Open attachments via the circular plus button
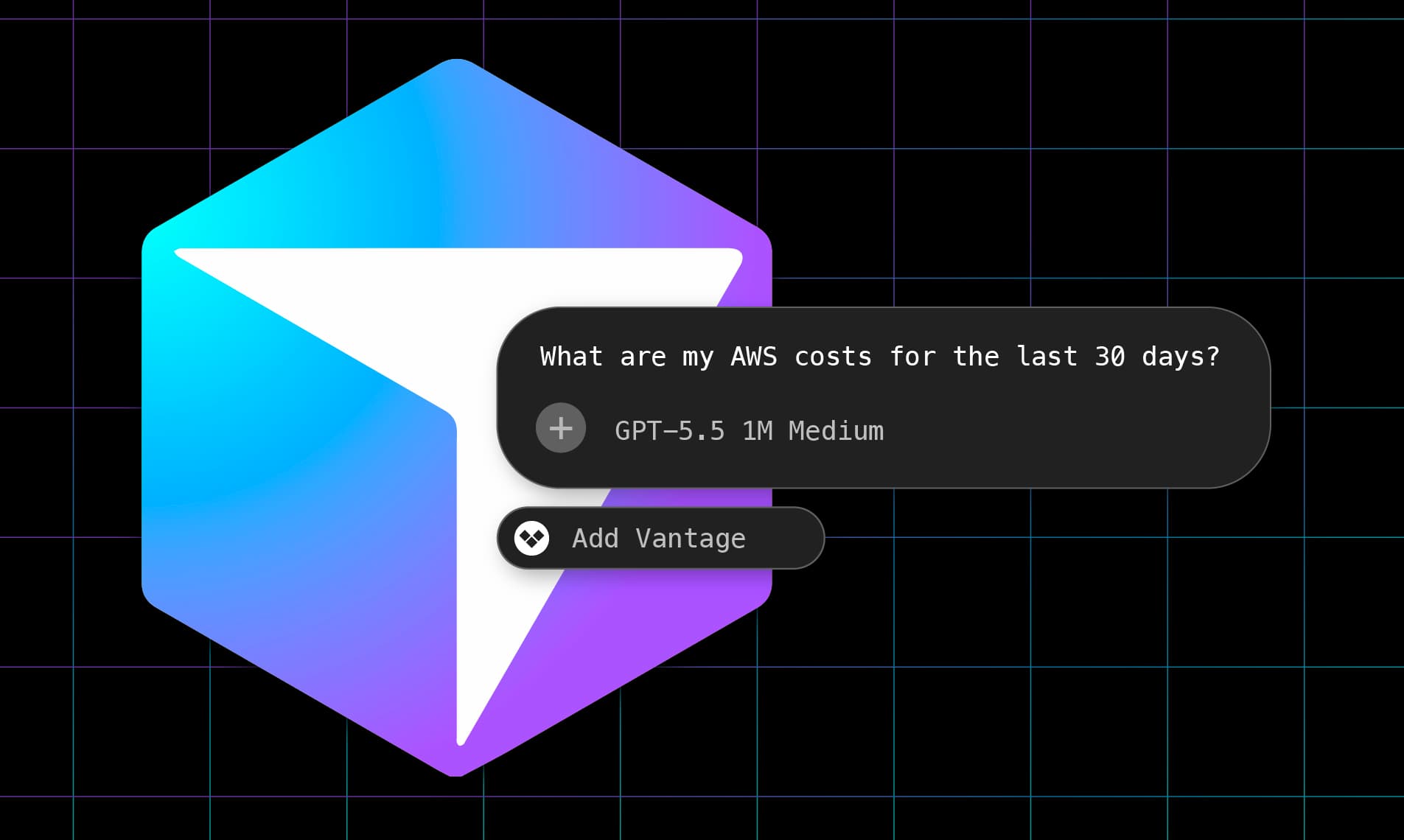Screen dimensions: 1404x840 [x=561, y=428]
